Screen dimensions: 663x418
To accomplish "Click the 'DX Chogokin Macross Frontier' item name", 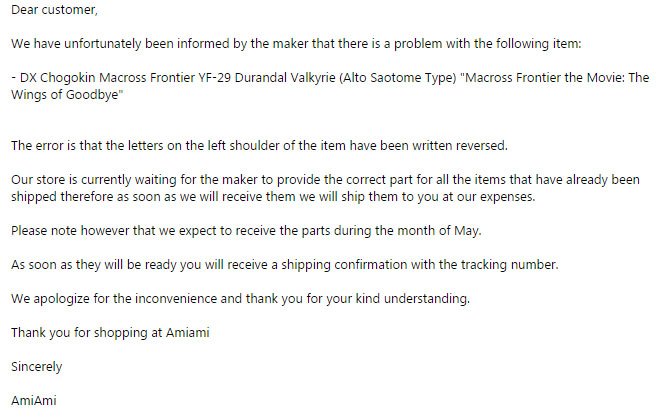I will (107, 78).
